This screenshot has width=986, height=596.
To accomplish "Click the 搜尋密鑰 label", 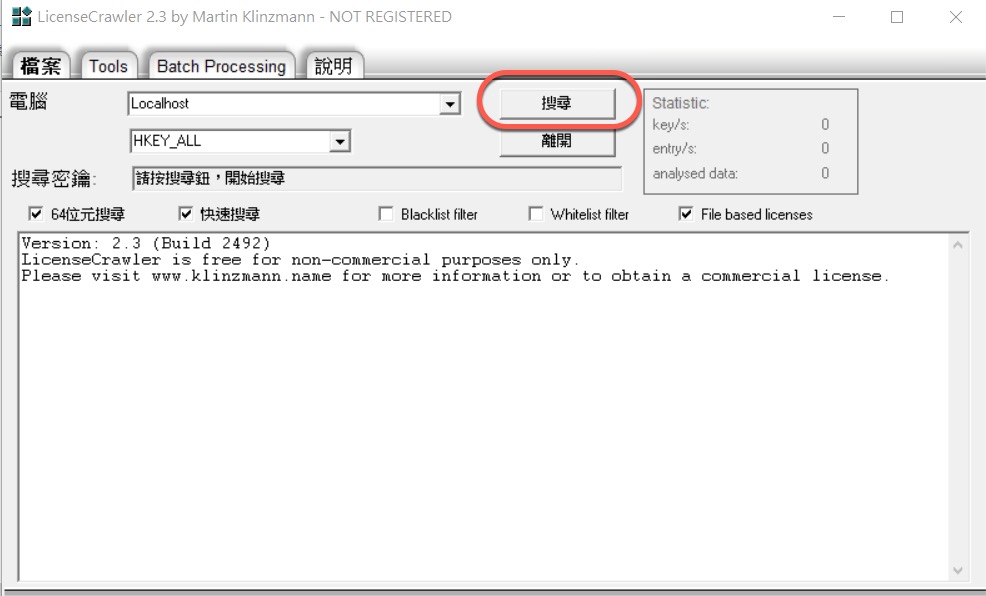I will tap(53, 179).
